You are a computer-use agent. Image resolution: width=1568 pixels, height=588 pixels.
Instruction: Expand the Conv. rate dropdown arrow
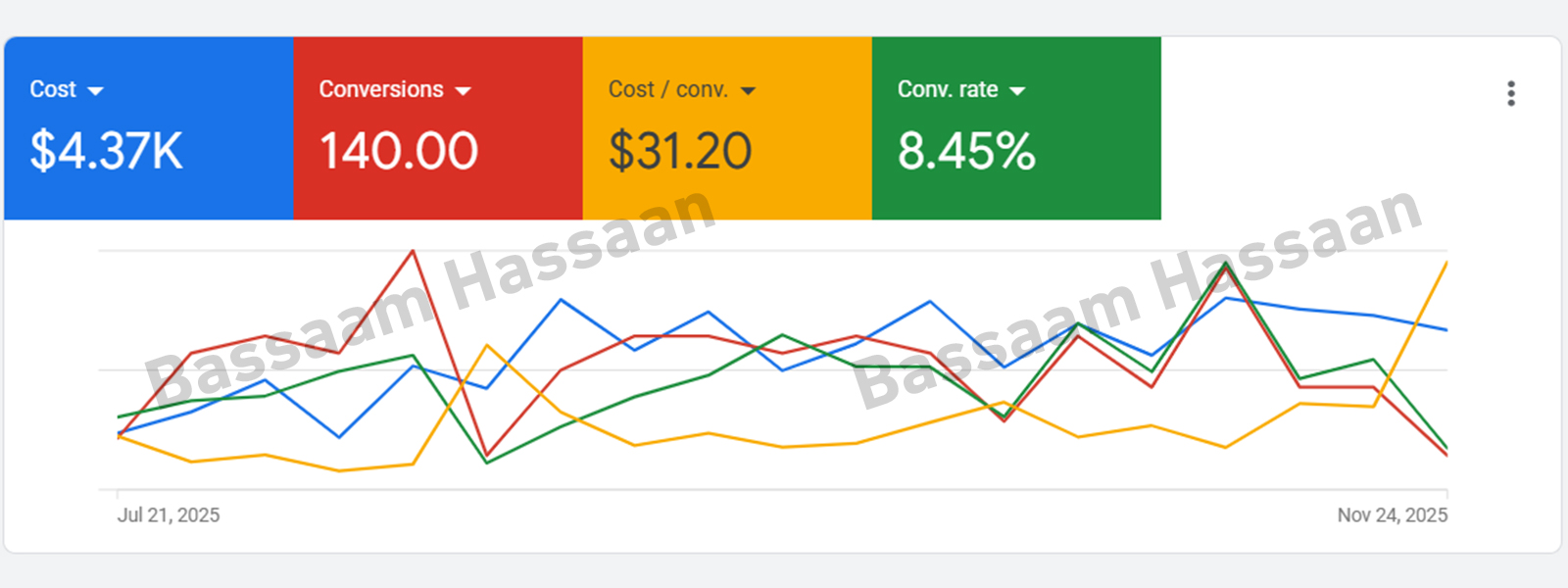(x=1017, y=91)
